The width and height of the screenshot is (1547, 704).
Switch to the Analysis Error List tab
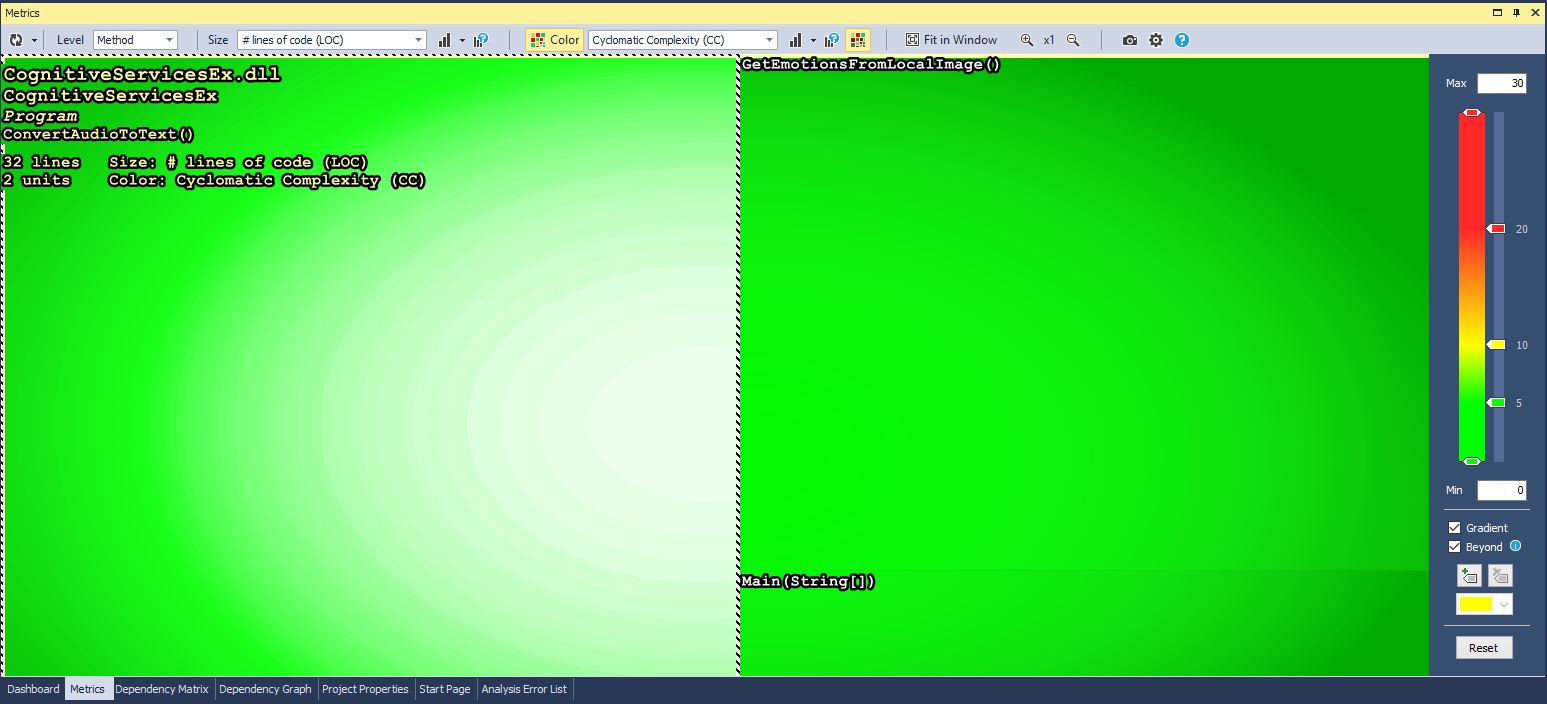(524, 689)
